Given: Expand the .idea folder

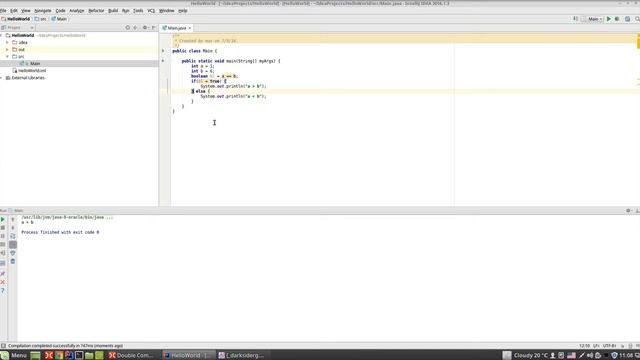Looking at the screenshot, I should click(7, 42).
